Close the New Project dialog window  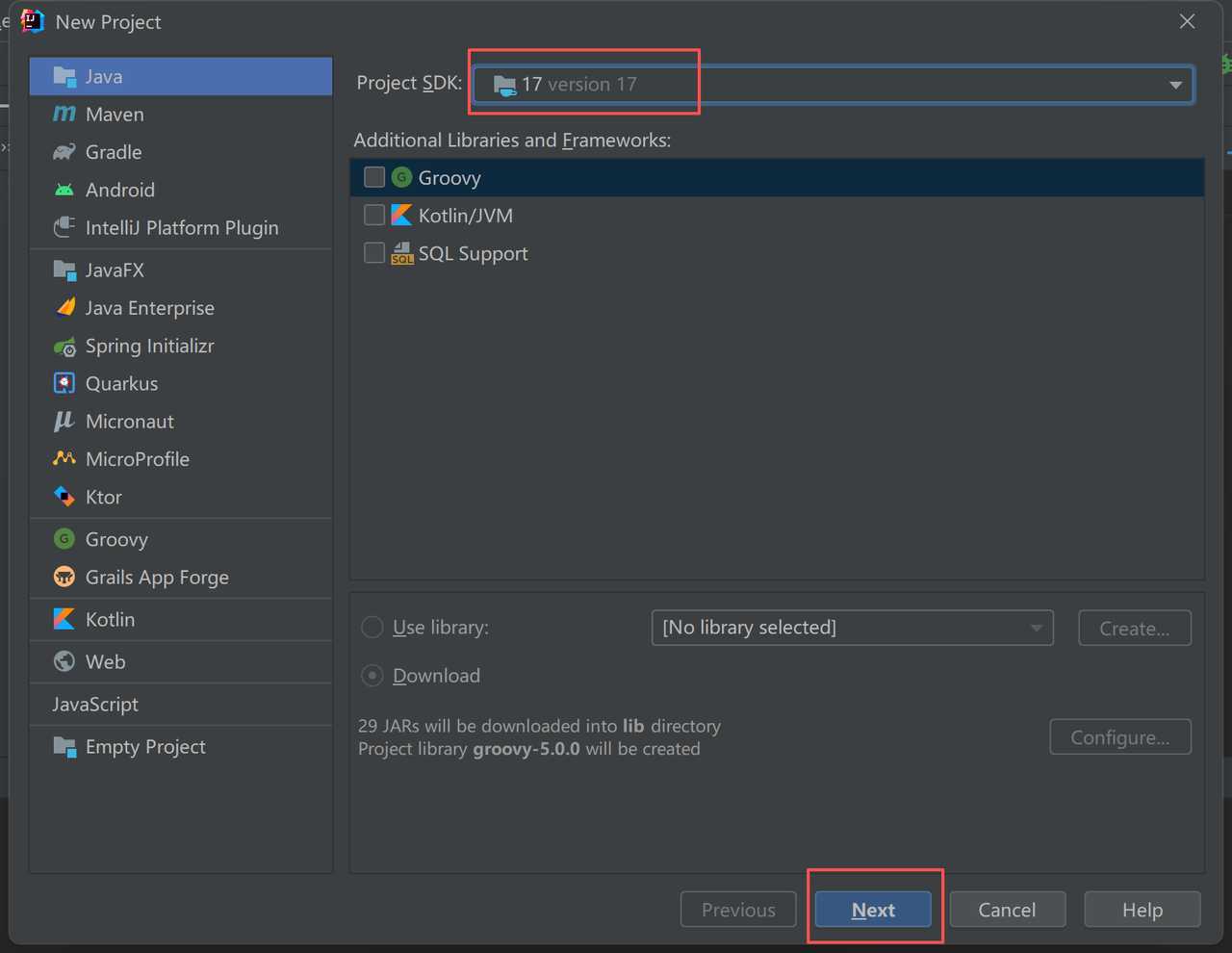click(1188, 21)
